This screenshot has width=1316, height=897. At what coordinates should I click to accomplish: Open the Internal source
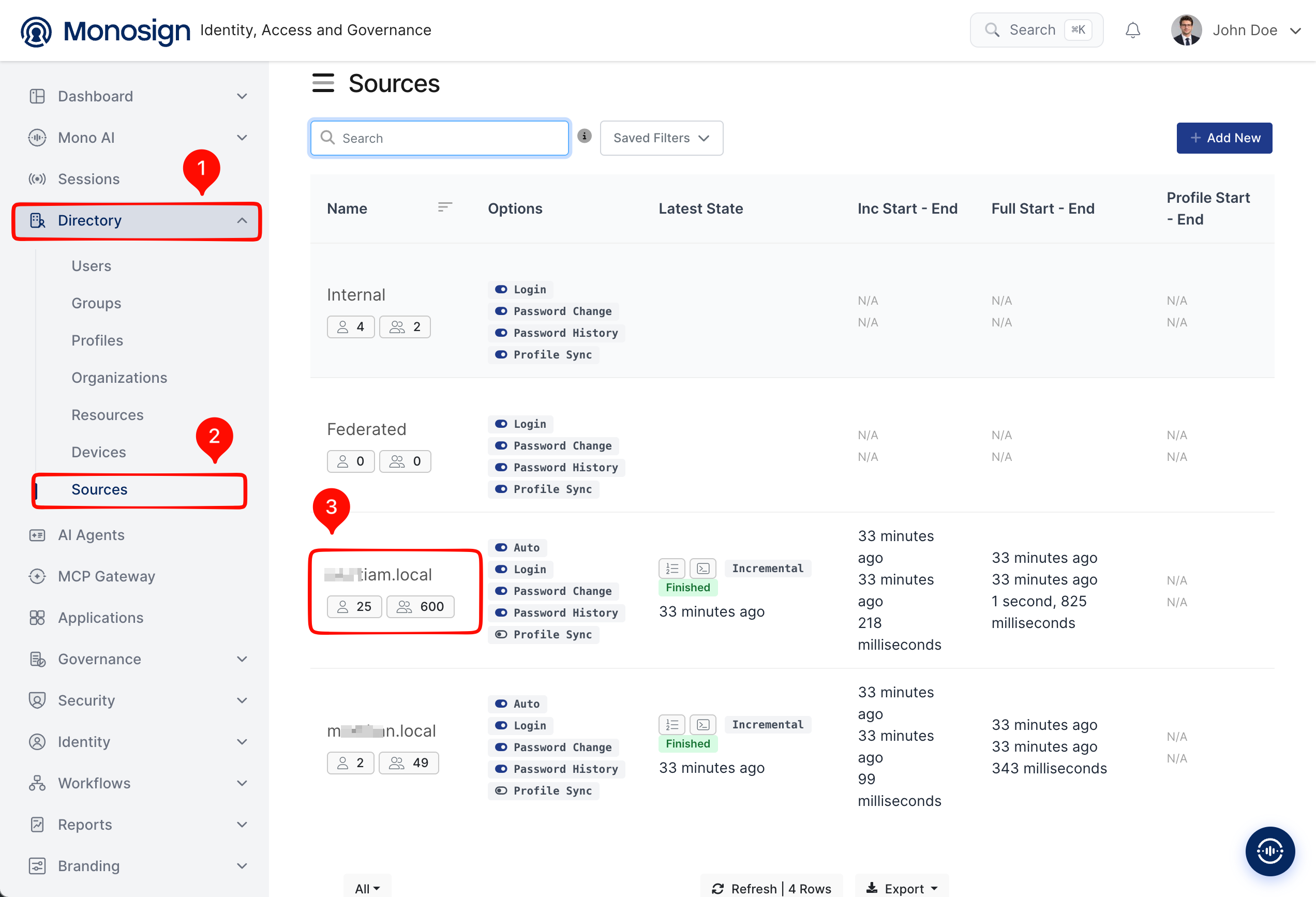[356, 294]
